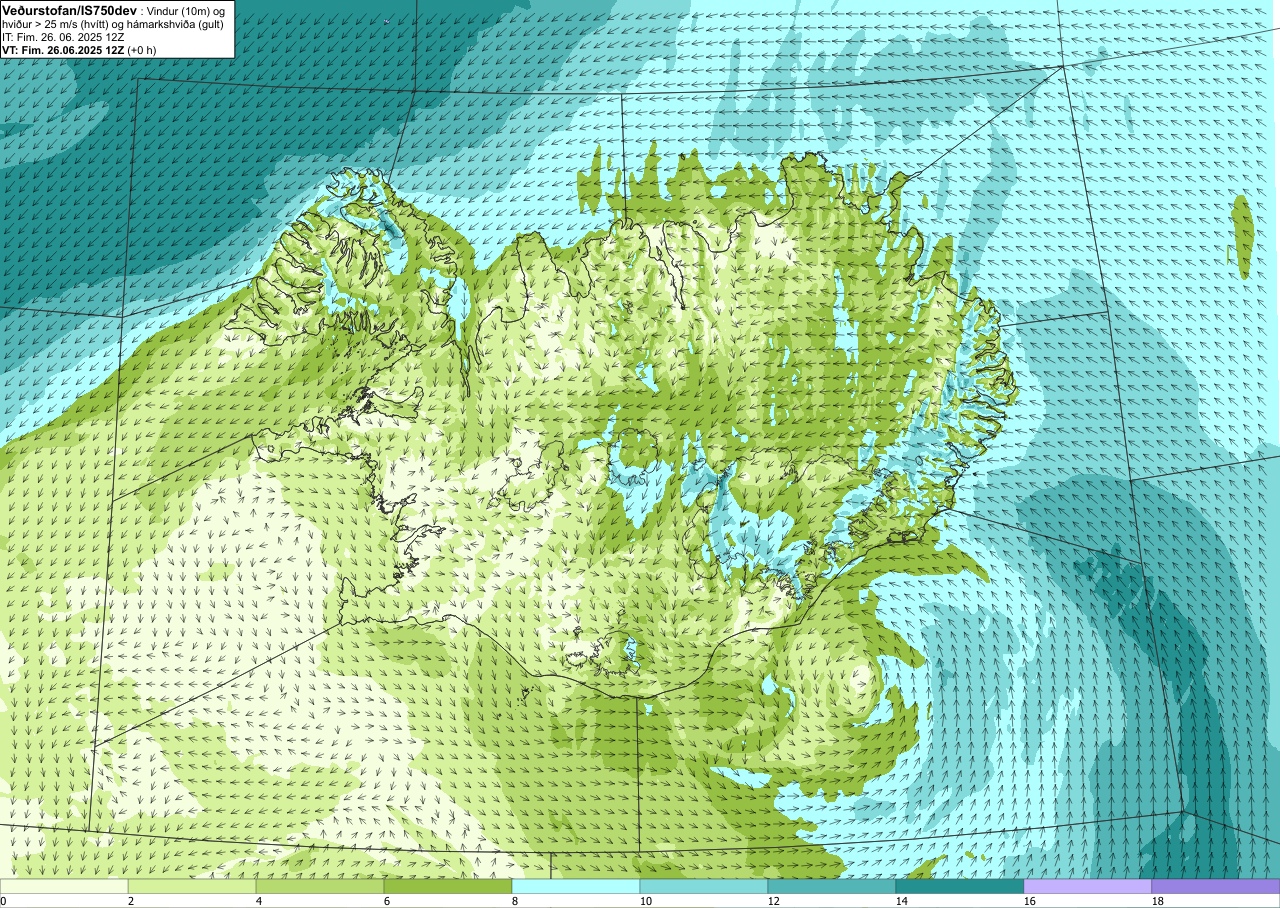
Task: Click the 'Vindur (10m) og' text
Action: (x=185, y=10)
